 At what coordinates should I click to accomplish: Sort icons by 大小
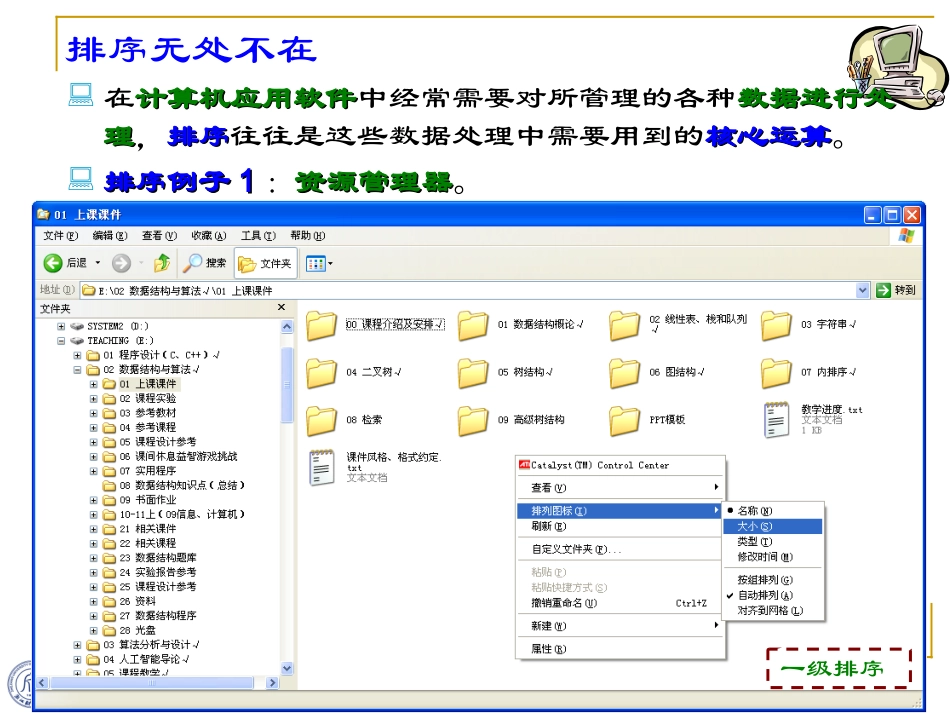tap(773, 526)
